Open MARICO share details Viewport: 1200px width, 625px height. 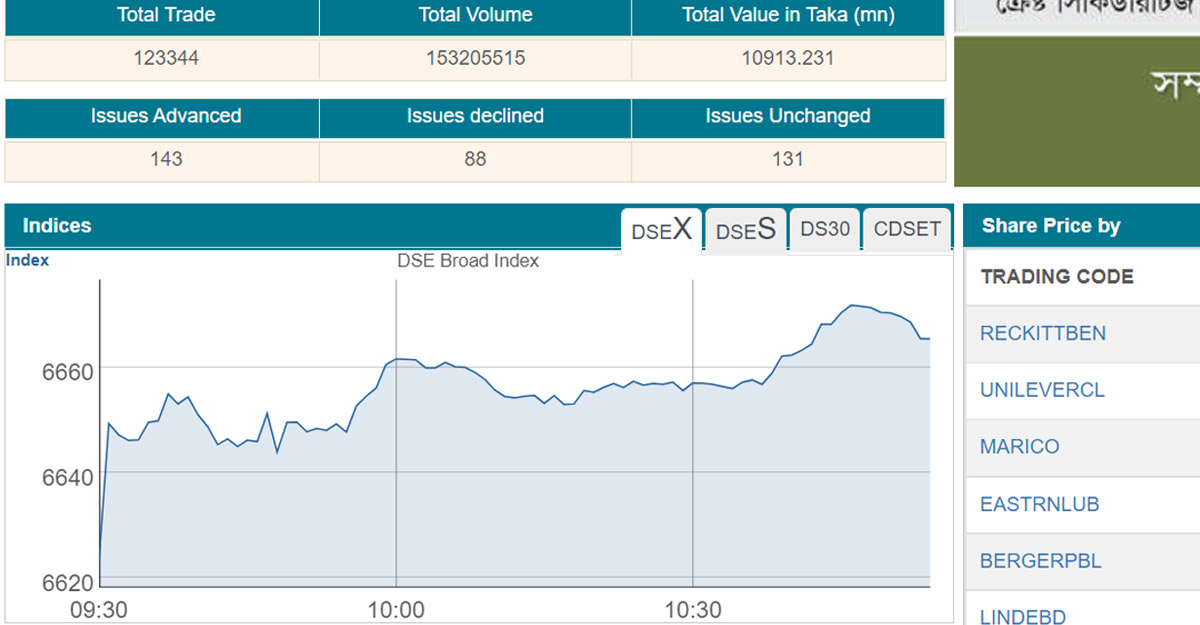[1019, 447]
